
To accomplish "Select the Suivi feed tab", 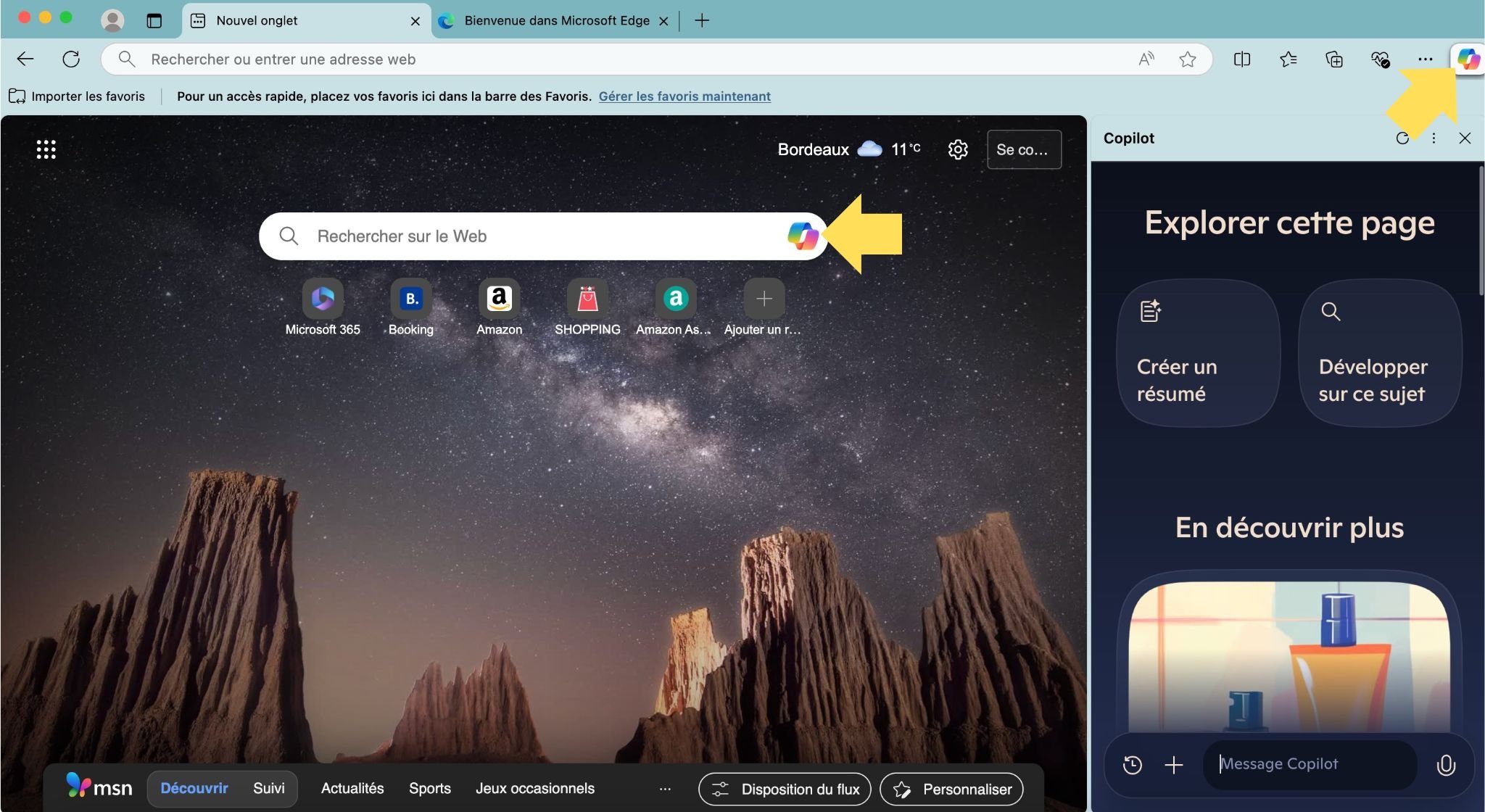I will click(x=268, y=788).
